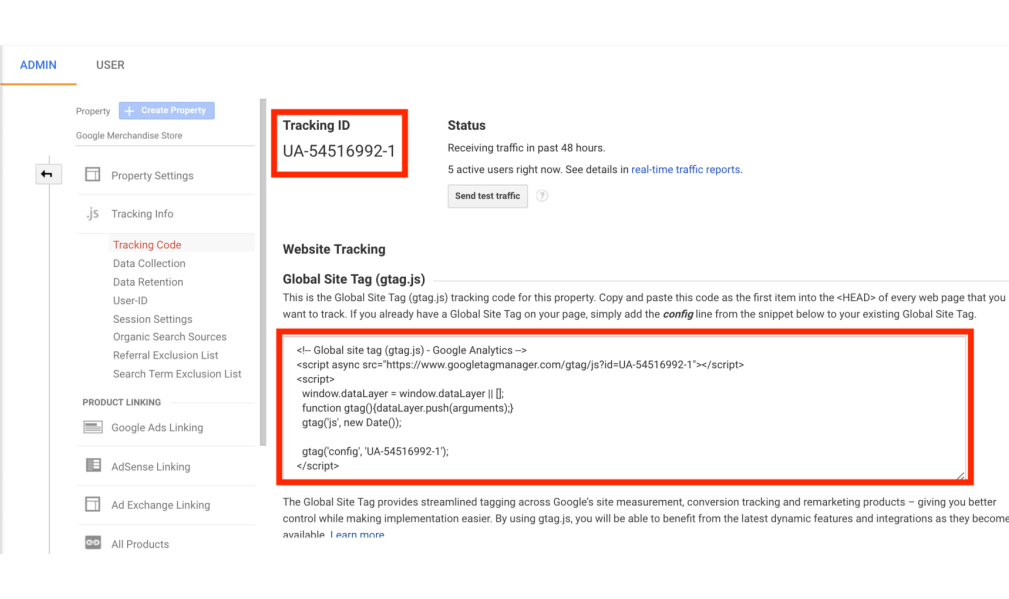Select Tracking Code in the sidebar

147,244
